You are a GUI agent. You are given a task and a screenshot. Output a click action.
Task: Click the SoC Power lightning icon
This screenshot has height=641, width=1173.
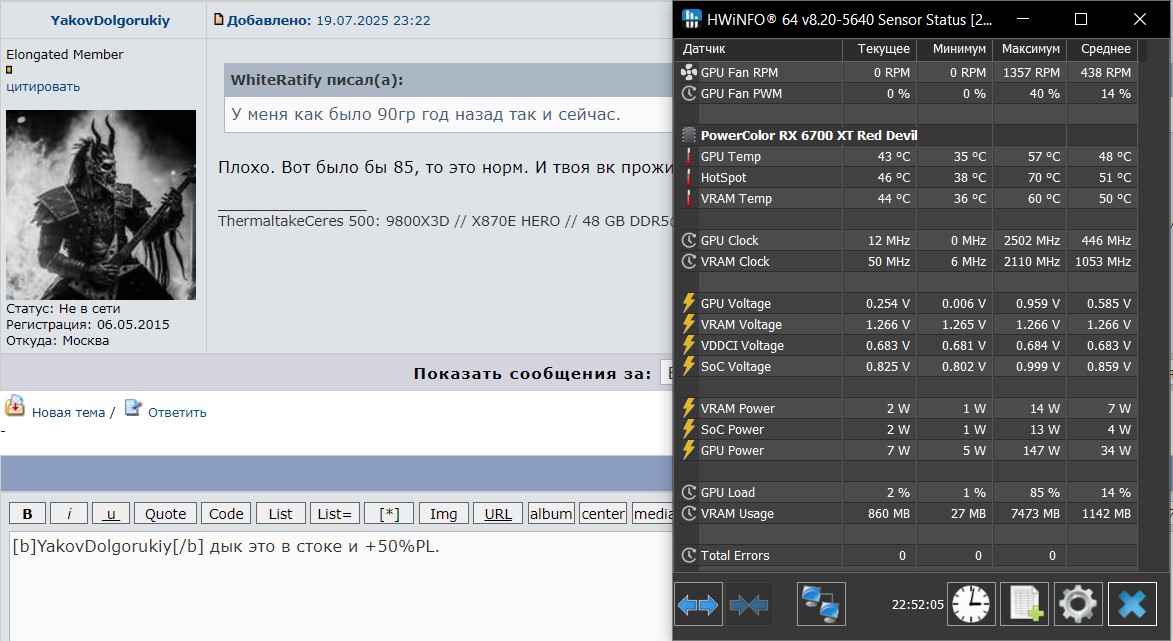click(x=688, y=429)
